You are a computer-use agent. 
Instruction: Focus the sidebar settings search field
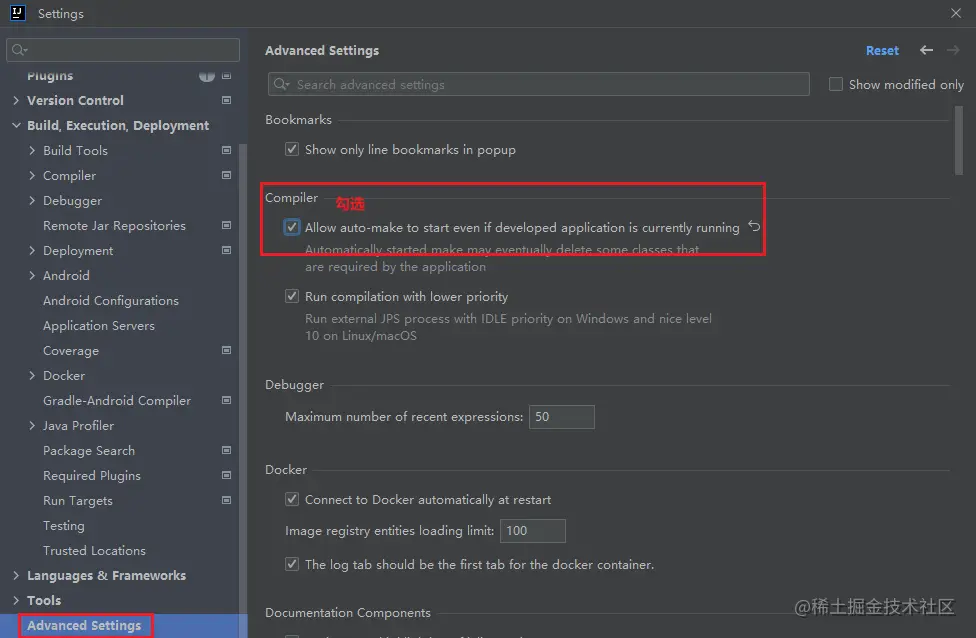coord(123,50)
